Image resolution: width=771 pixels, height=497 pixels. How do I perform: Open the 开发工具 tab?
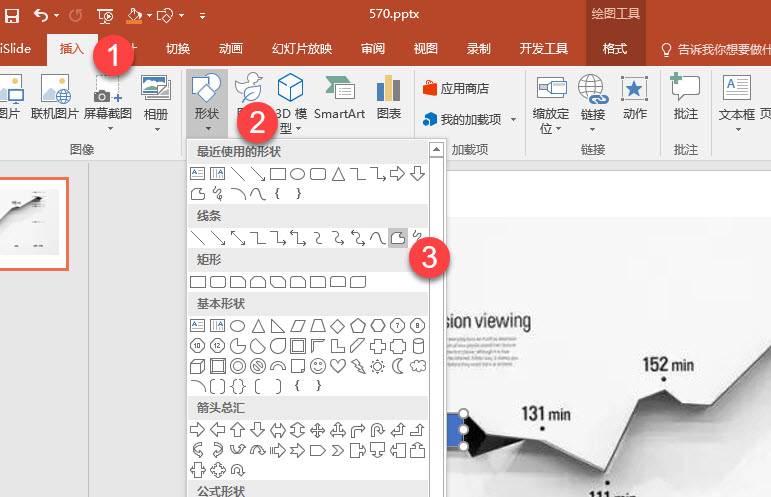(543, 49)
